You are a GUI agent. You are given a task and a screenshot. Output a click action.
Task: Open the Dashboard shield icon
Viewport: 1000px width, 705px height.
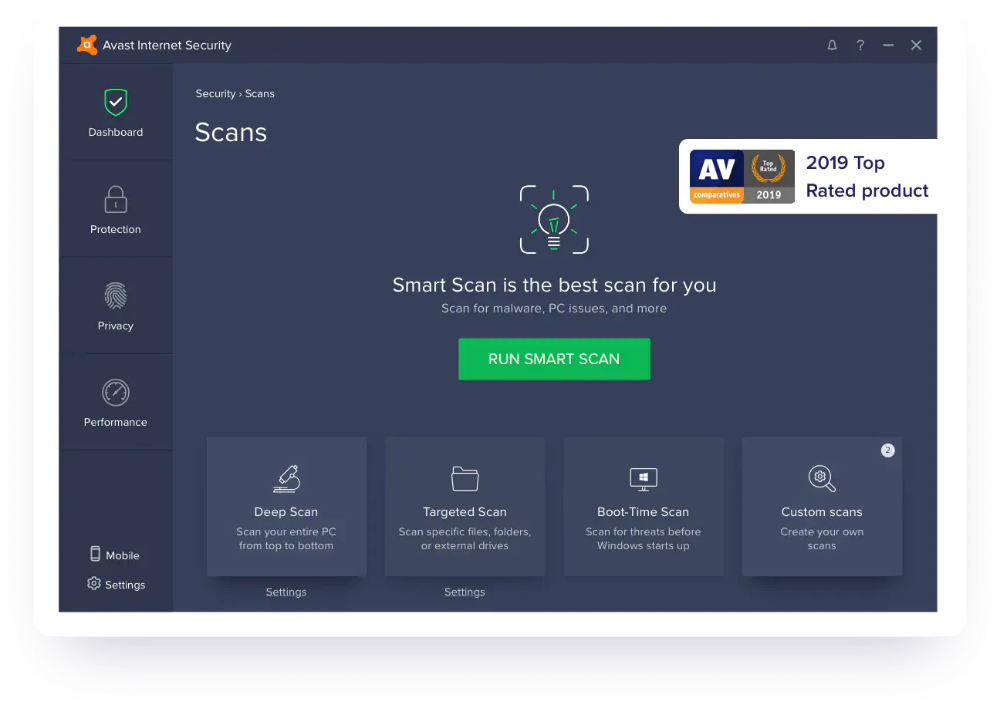point(115,103)
